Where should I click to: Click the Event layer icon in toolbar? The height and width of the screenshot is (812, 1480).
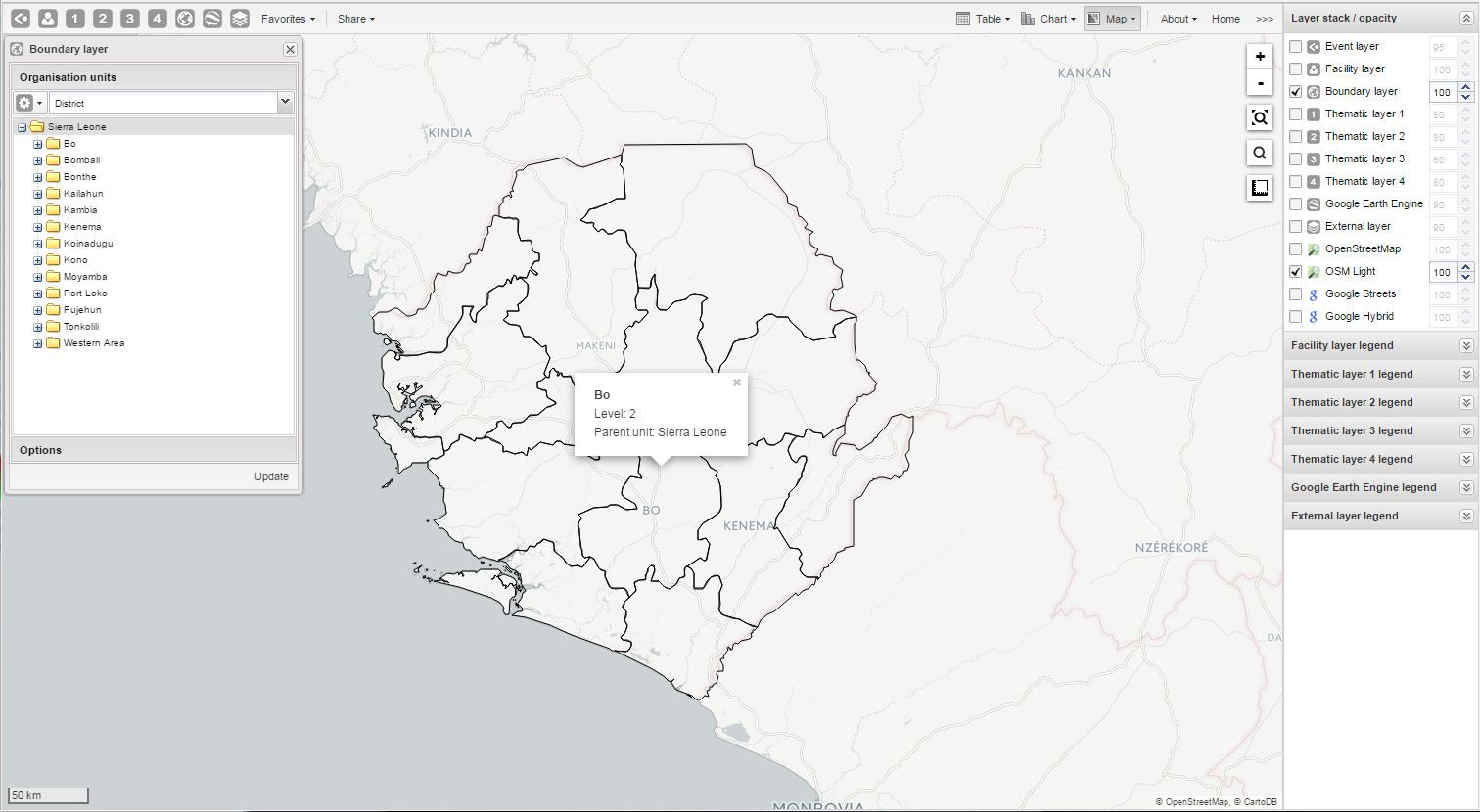(21, 19)
